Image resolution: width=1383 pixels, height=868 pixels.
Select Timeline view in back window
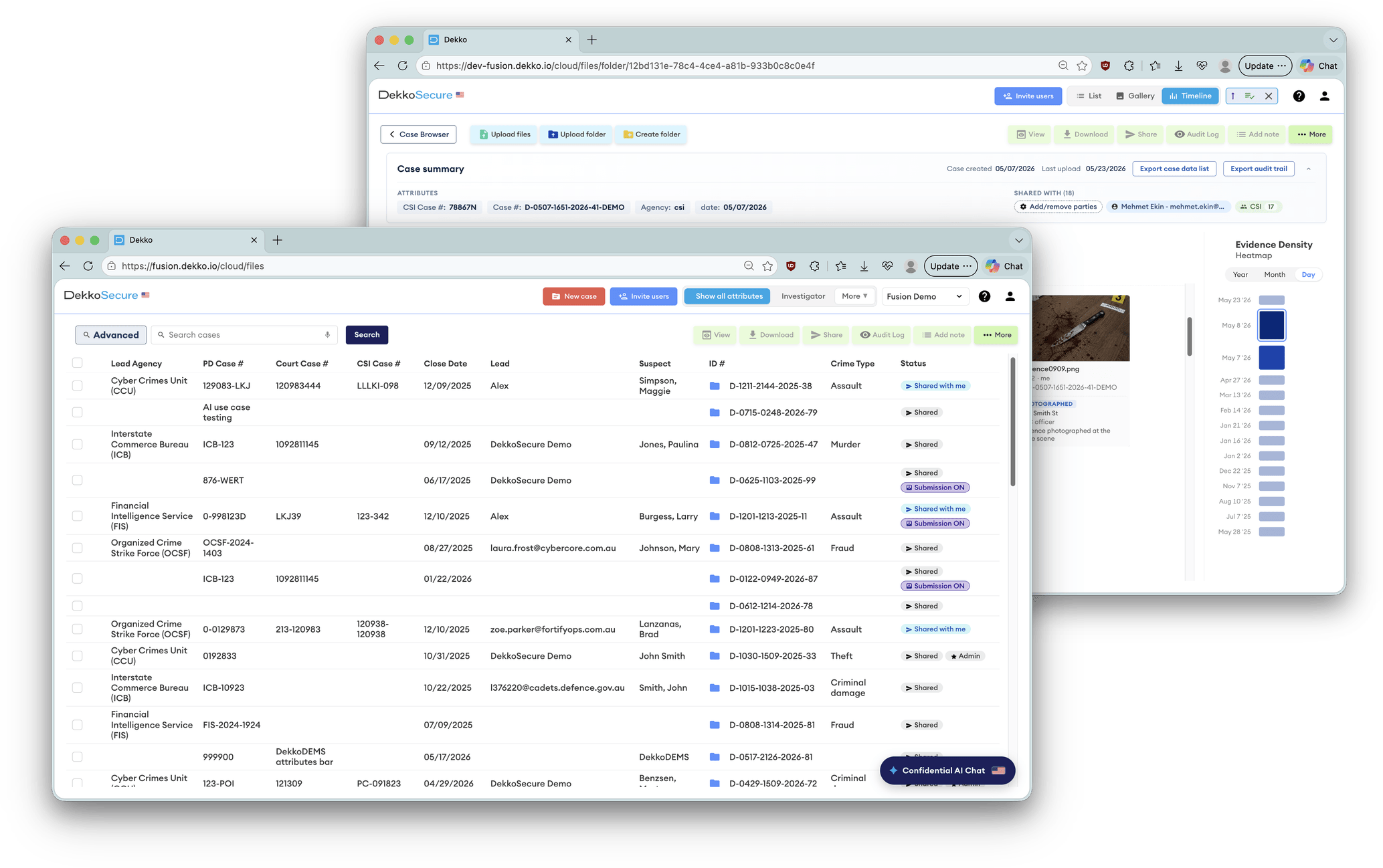1190,96
